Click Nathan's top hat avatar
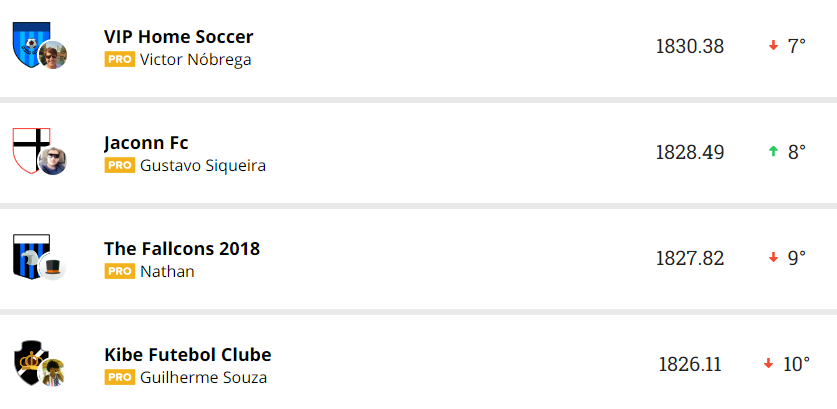Image resolution: width=837 pixels, height=409 pixels. [53, 268]
